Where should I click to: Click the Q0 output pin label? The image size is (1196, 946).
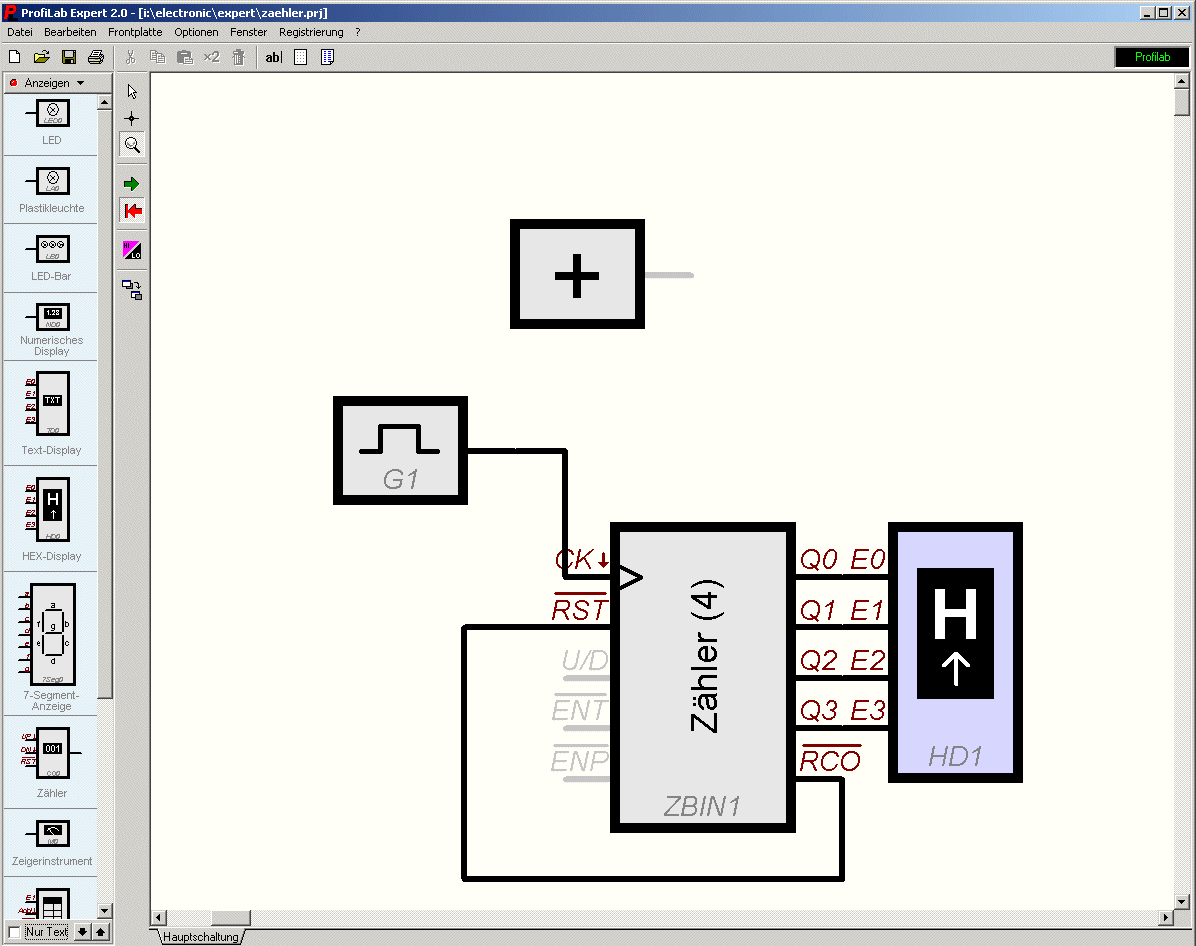(x=818, y=559)
